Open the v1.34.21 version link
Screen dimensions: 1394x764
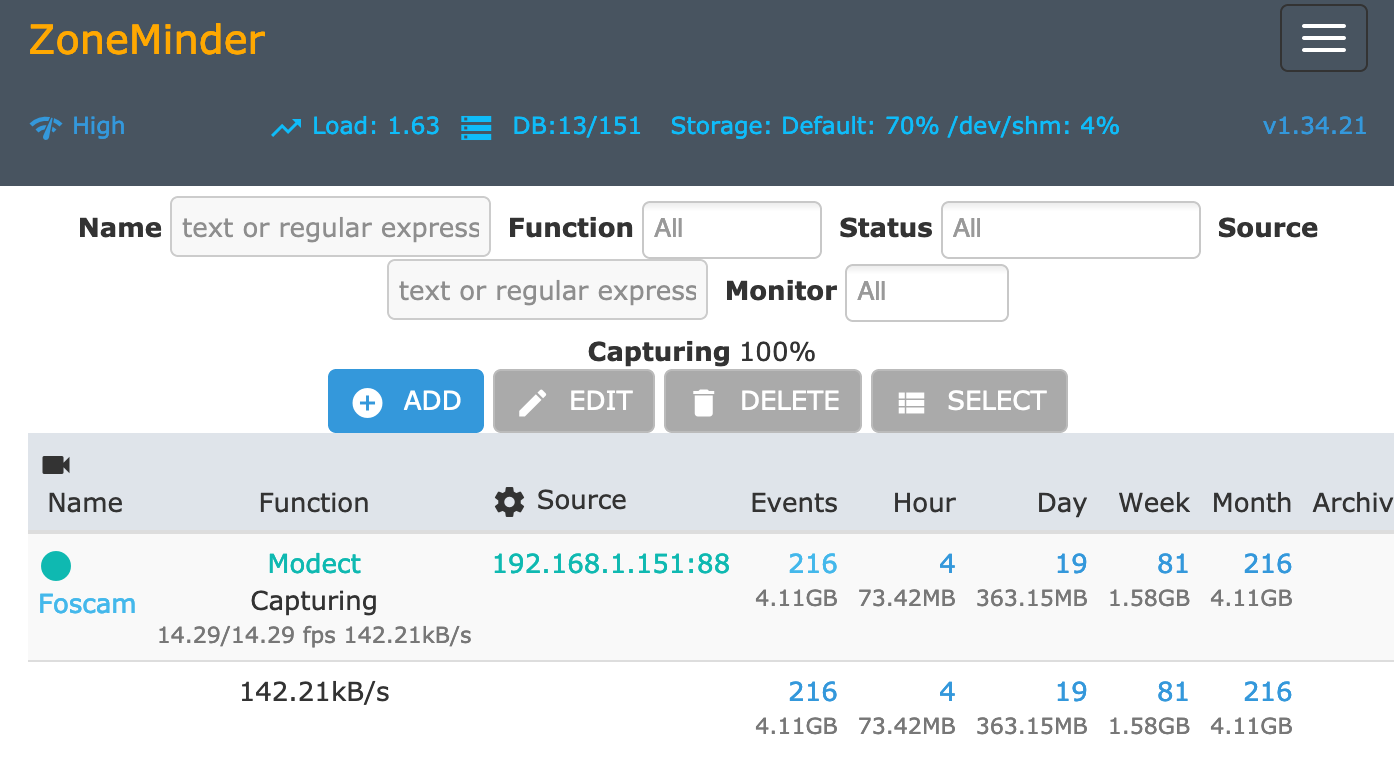point(1314,126)
